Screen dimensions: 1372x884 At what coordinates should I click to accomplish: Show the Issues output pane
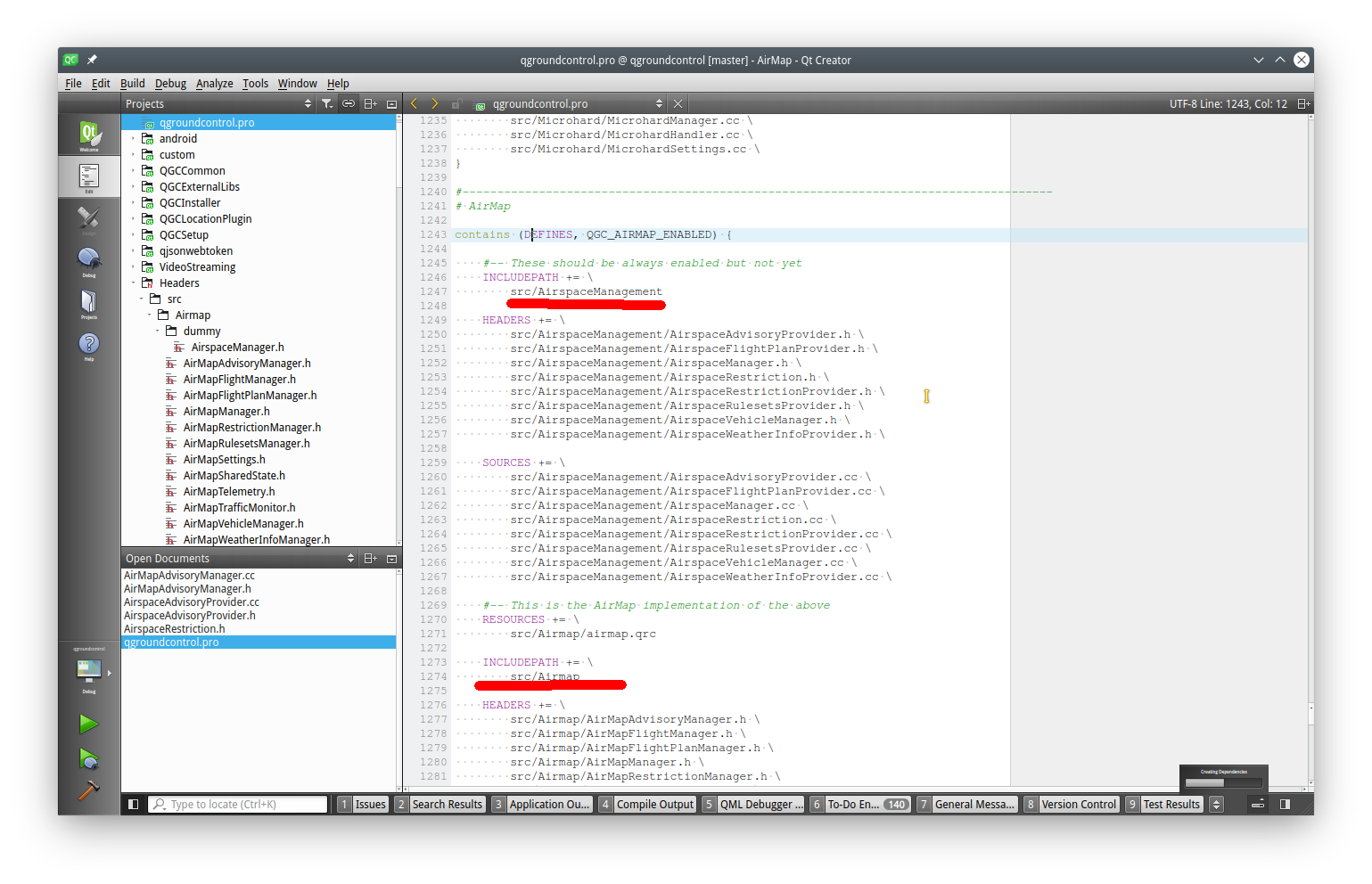tap(363, 805)
